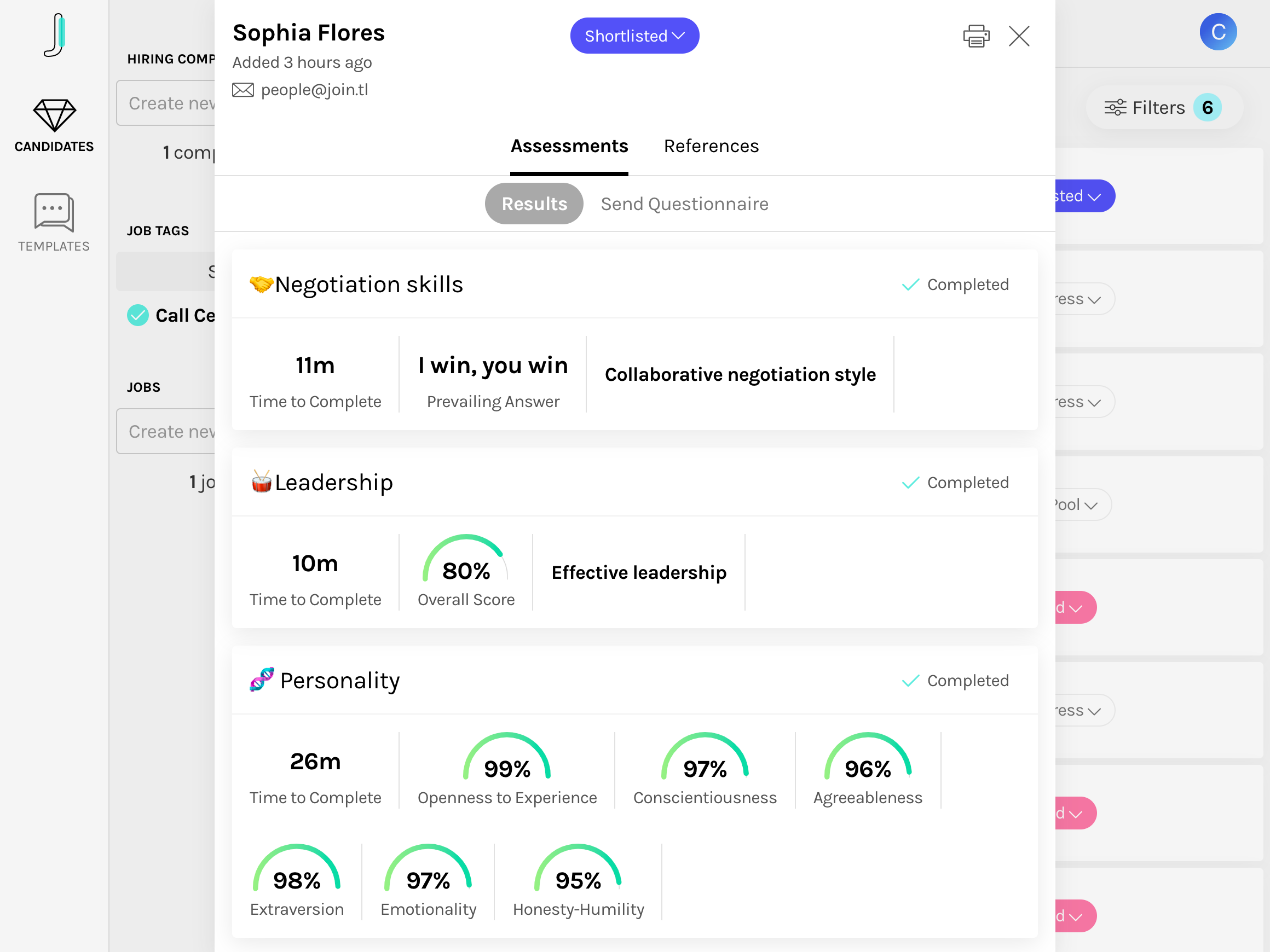Click email people@join.tl

coord(314,90)
